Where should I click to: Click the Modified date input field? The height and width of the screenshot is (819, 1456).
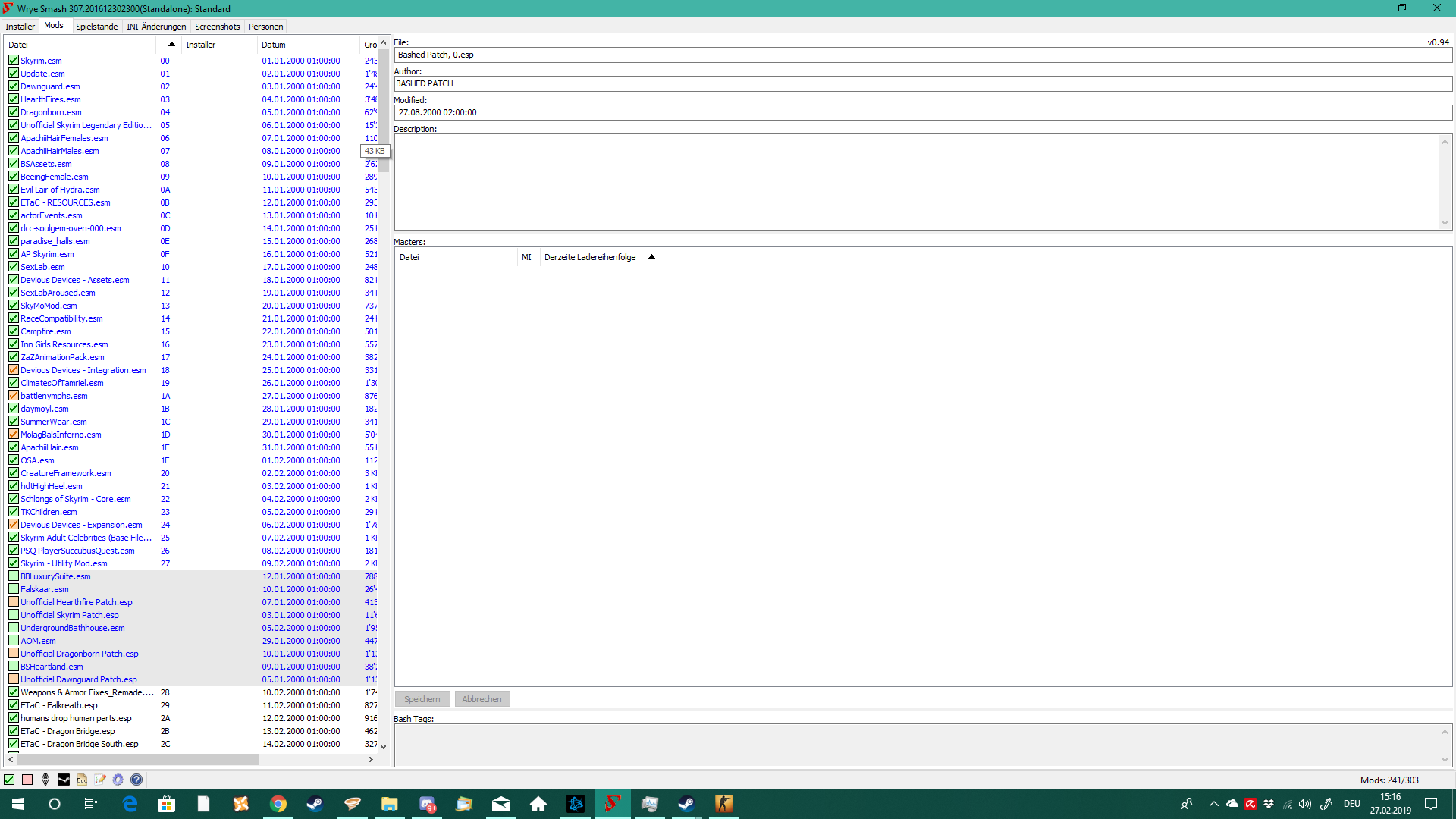(x=923, y=113)
